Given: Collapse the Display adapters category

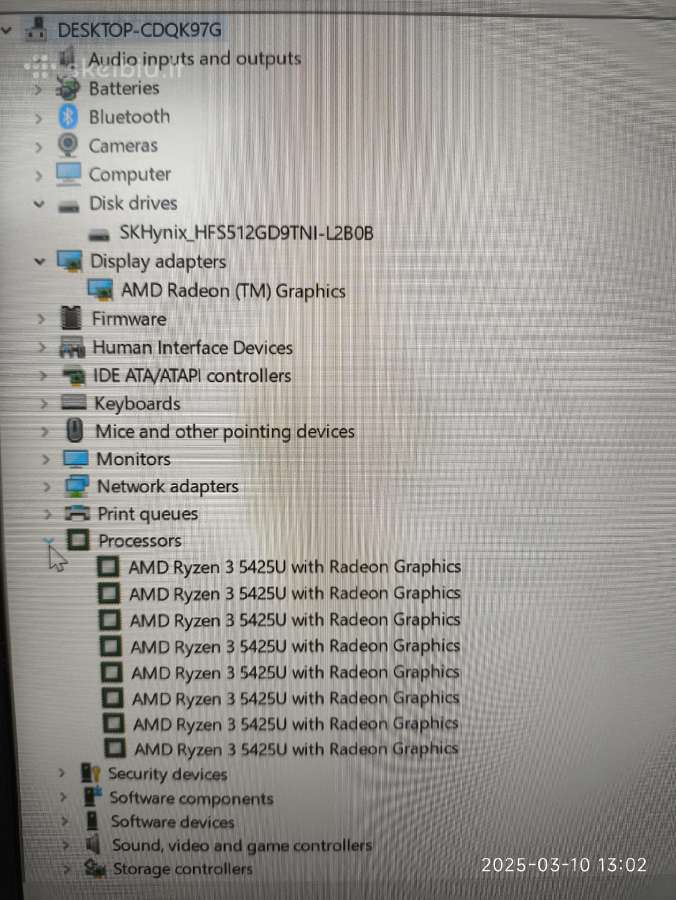Looking at the screenshot, I should pyautogui.click(x=40, y=261).
